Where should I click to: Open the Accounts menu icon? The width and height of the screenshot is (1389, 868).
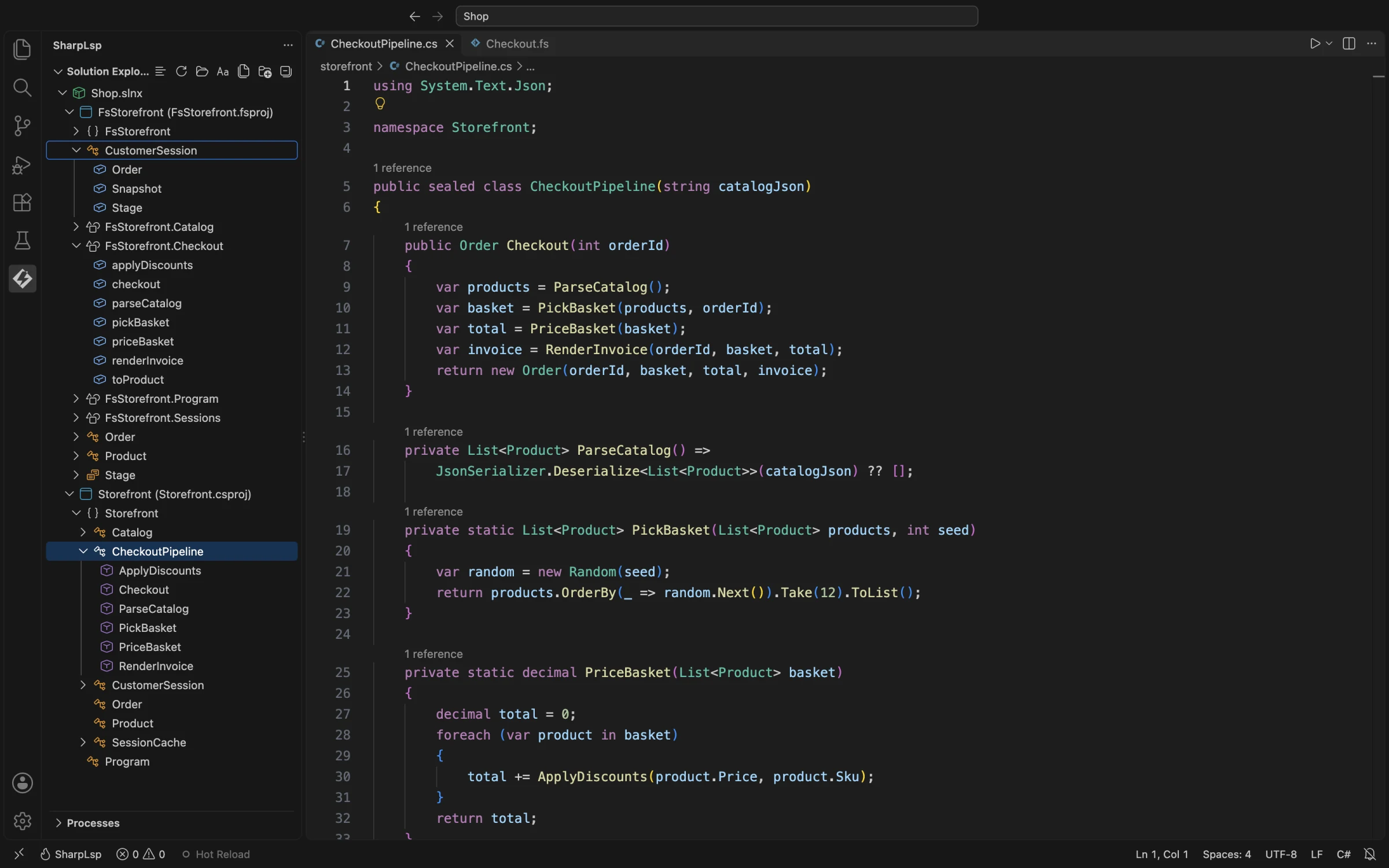pos(22,783)
